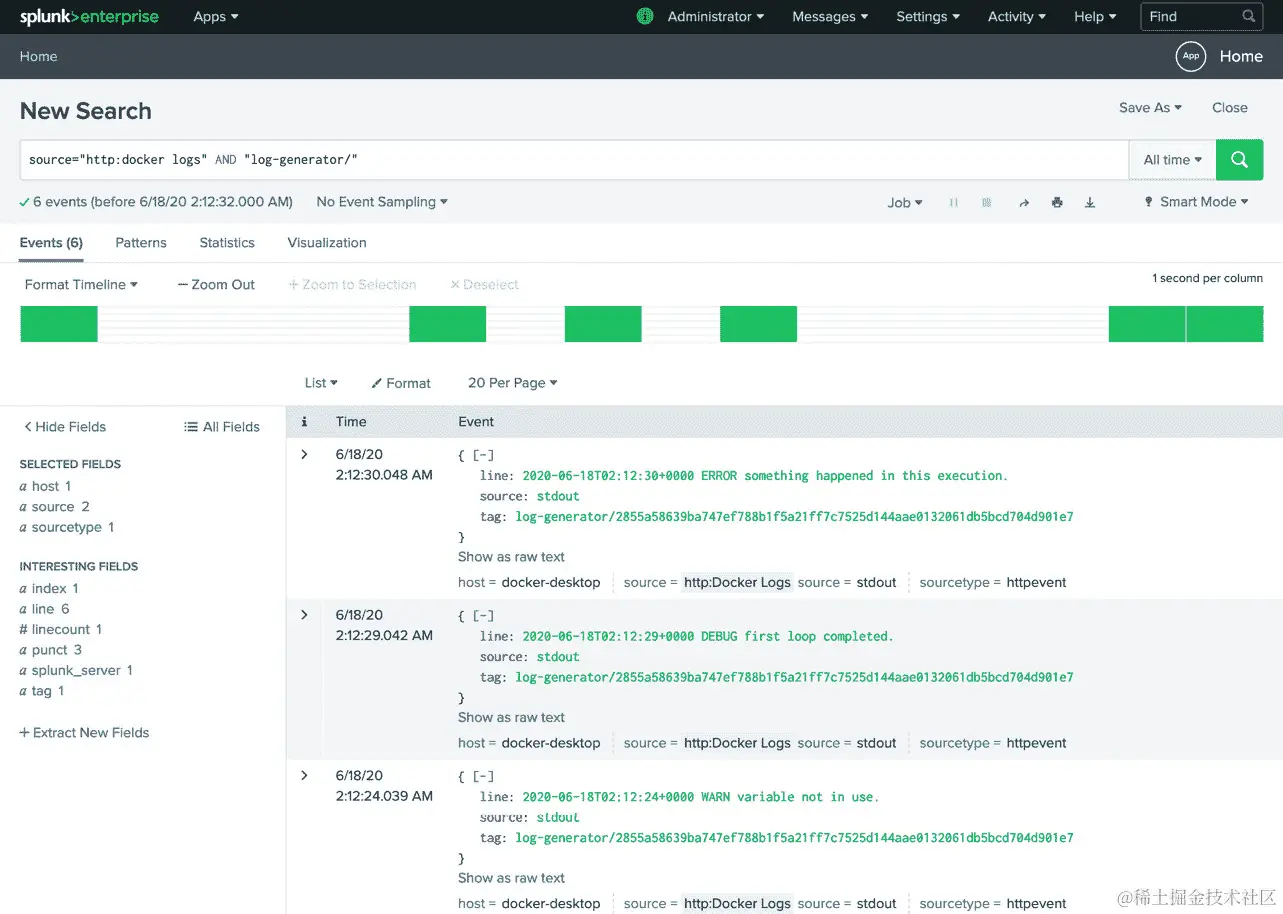Click the splunk enterprise logo
The height and width of the screenshot is (914, 1283).
88,16
